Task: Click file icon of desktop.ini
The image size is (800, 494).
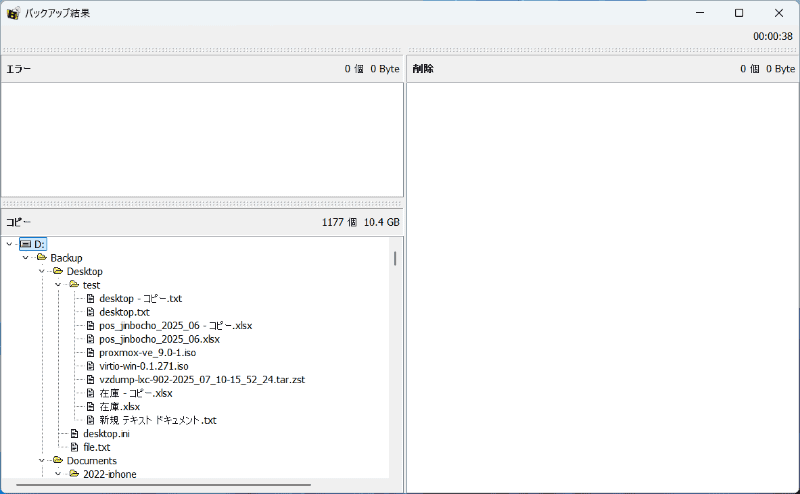Action: coord(74,433)
